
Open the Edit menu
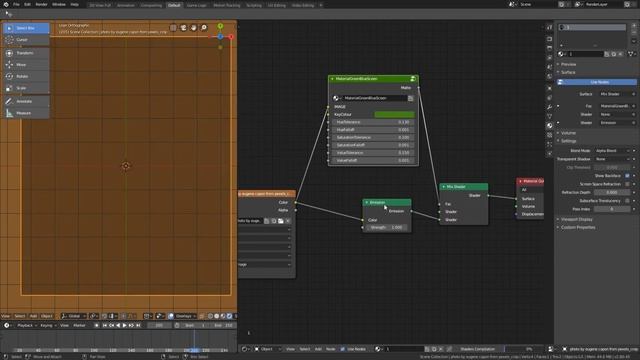pyautogui.click(x=27, y=4)
